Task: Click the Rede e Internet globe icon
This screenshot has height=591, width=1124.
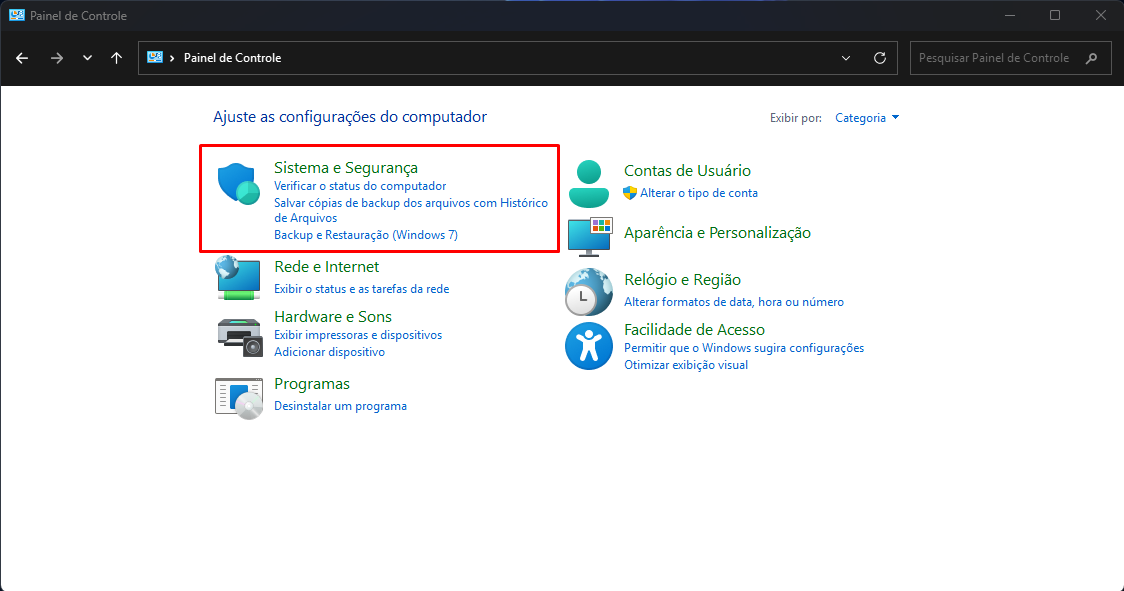Action: pyautogui.click(x=238, y=278)
